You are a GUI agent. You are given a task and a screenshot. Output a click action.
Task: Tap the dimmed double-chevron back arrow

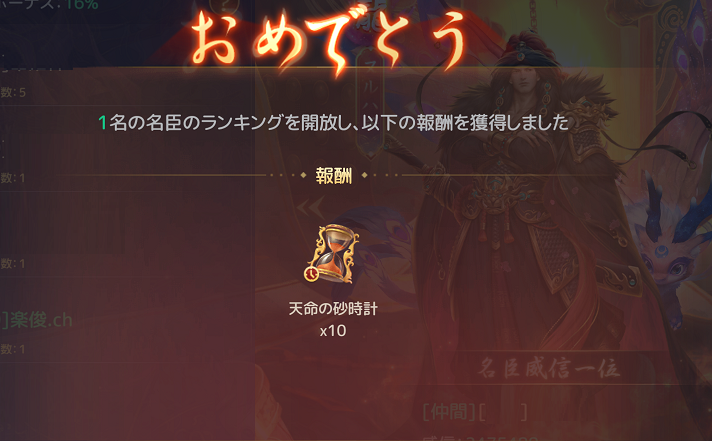click(311, 208)
